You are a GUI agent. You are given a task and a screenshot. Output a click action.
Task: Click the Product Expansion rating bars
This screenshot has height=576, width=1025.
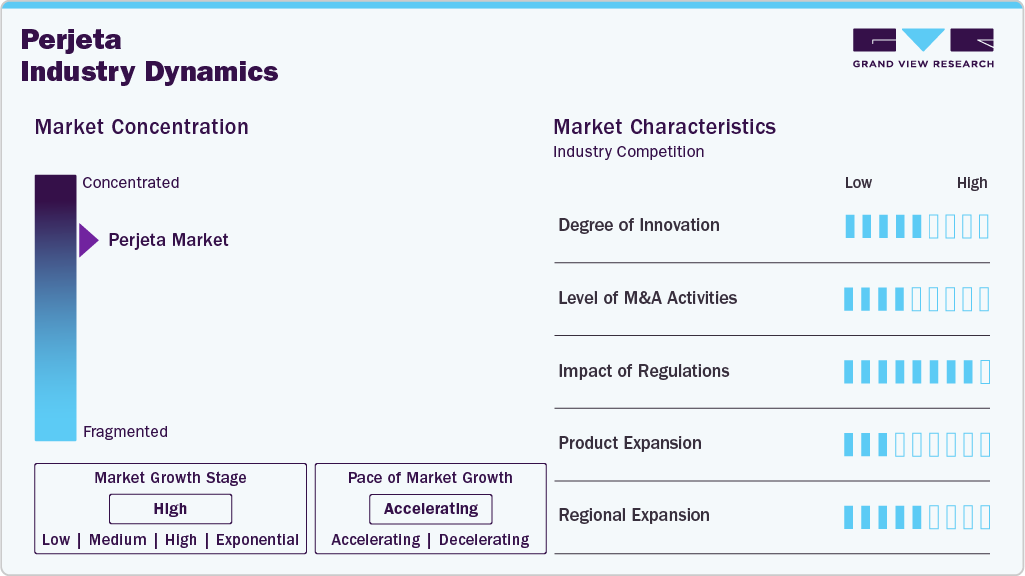coord(916,444)
